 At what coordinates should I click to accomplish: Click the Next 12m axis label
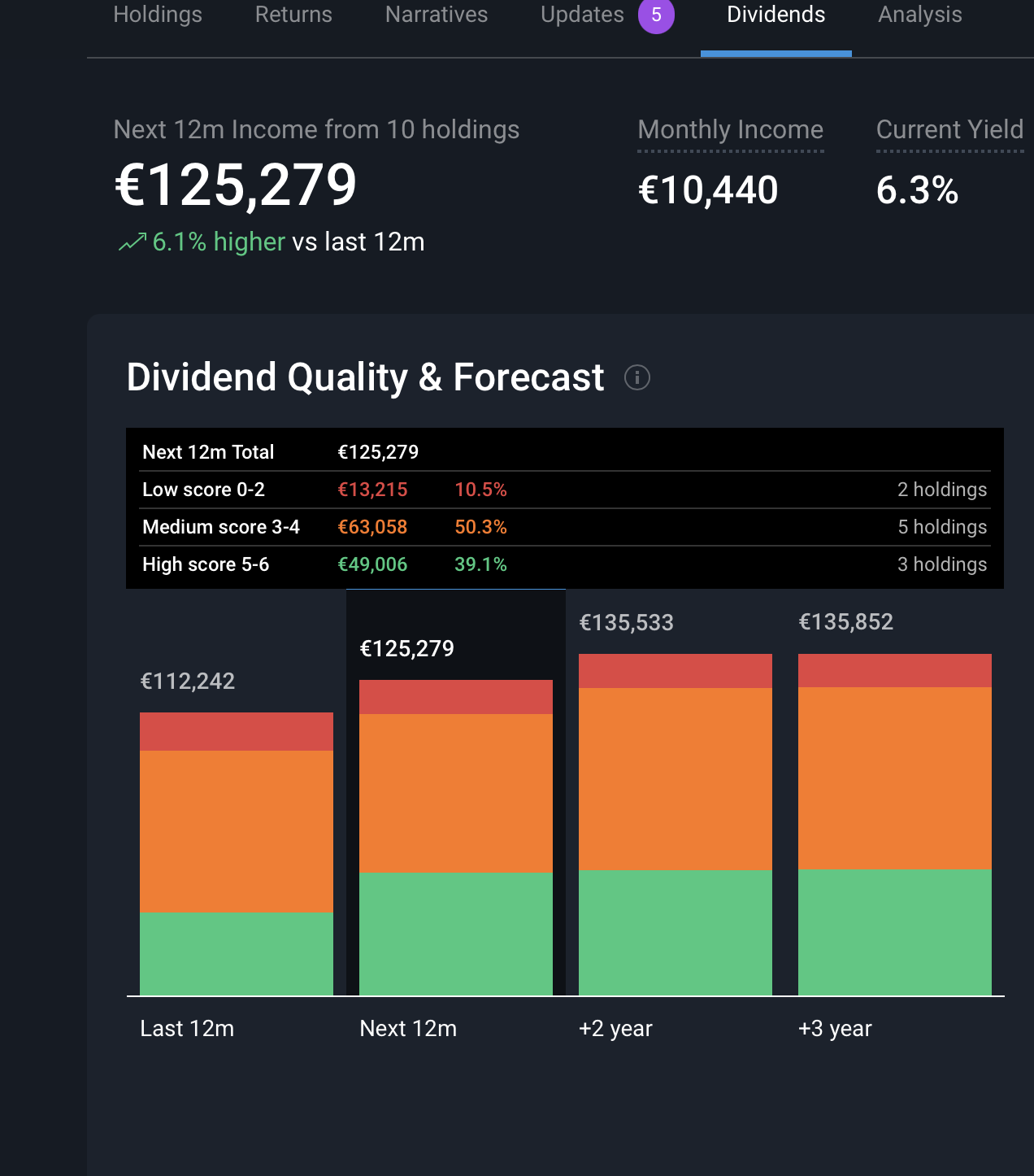pyautogui.click(x=408, y=1029)
